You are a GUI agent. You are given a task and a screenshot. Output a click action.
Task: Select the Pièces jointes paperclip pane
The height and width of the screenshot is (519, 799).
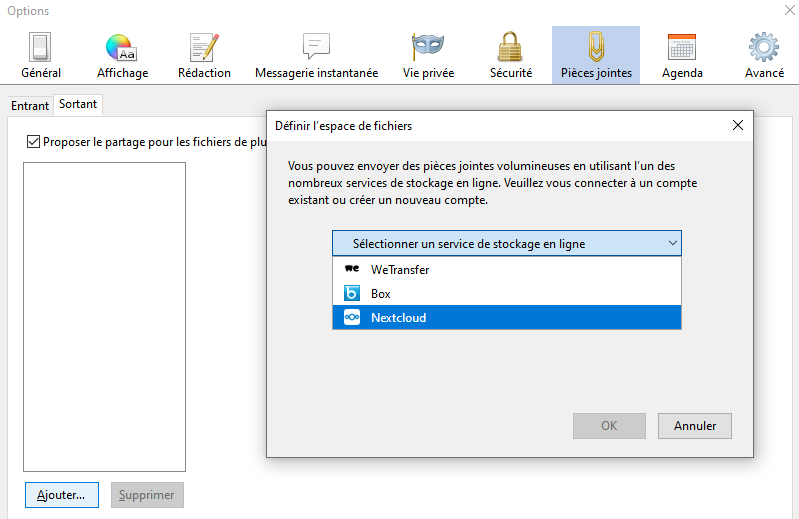596,55
